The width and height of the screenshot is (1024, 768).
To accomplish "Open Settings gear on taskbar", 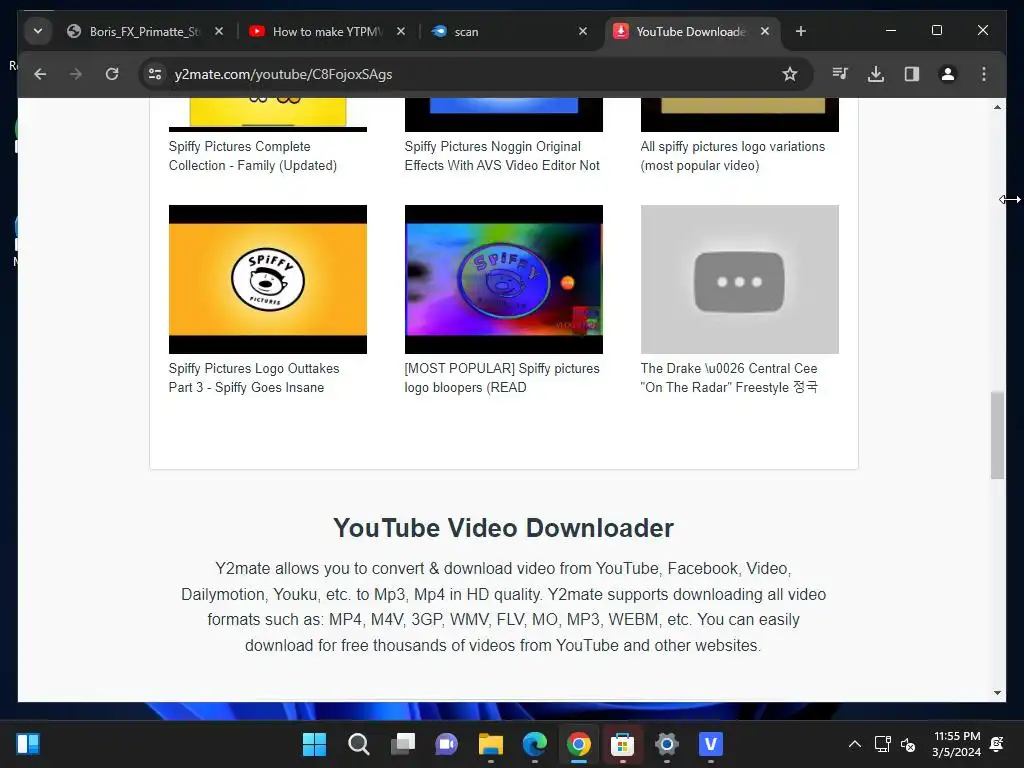I will pos(667,744).
